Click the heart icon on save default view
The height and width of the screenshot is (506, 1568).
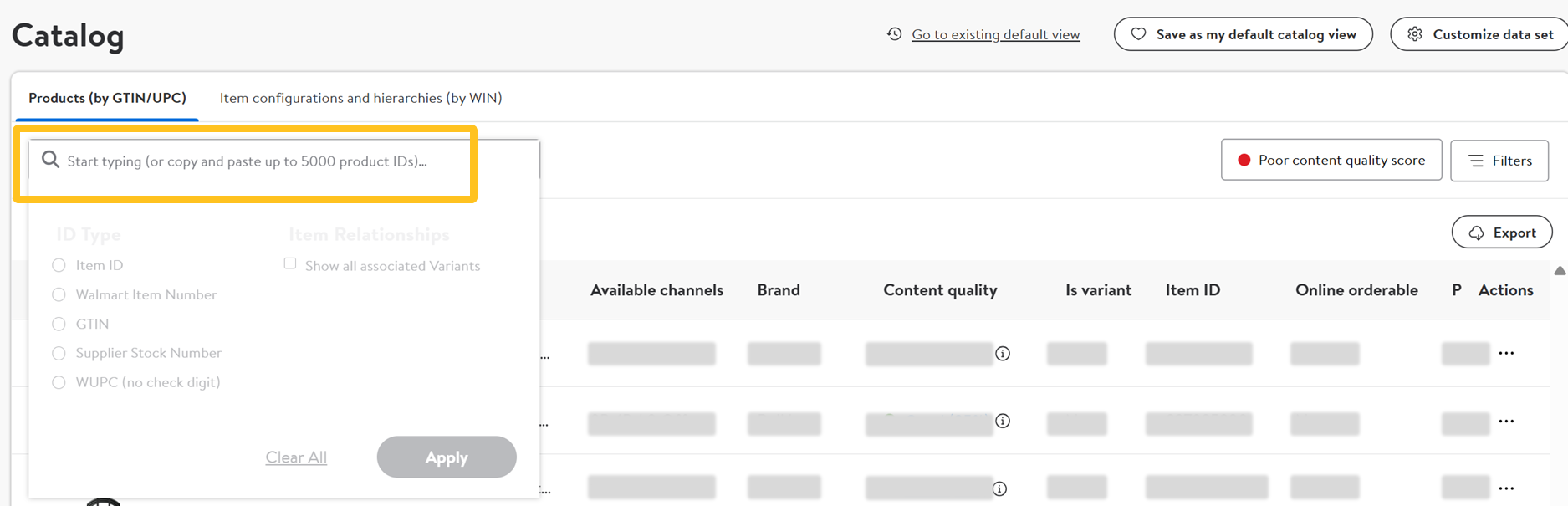point(1138,34)
